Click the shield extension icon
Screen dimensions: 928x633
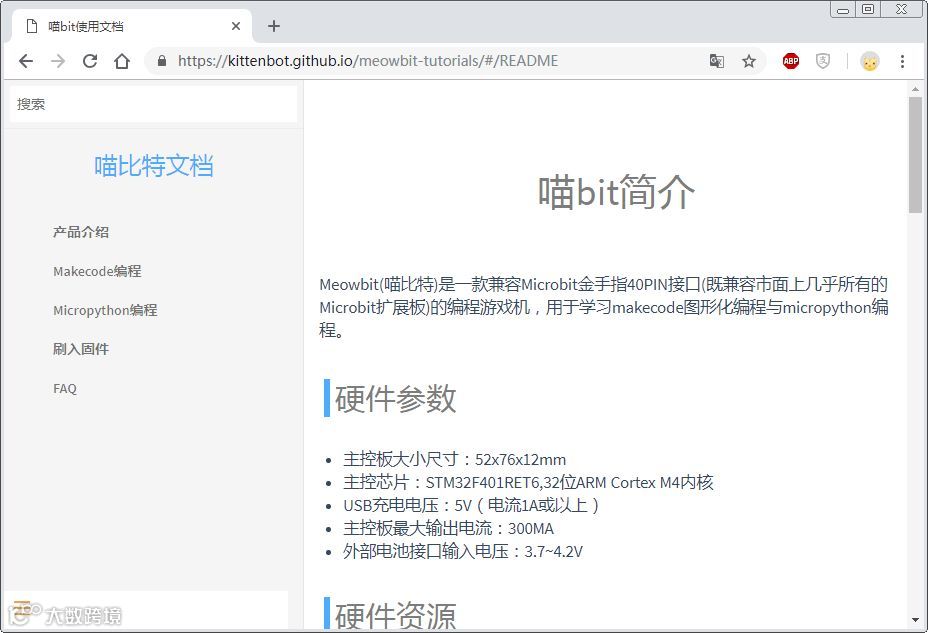[x=823, y=61]
